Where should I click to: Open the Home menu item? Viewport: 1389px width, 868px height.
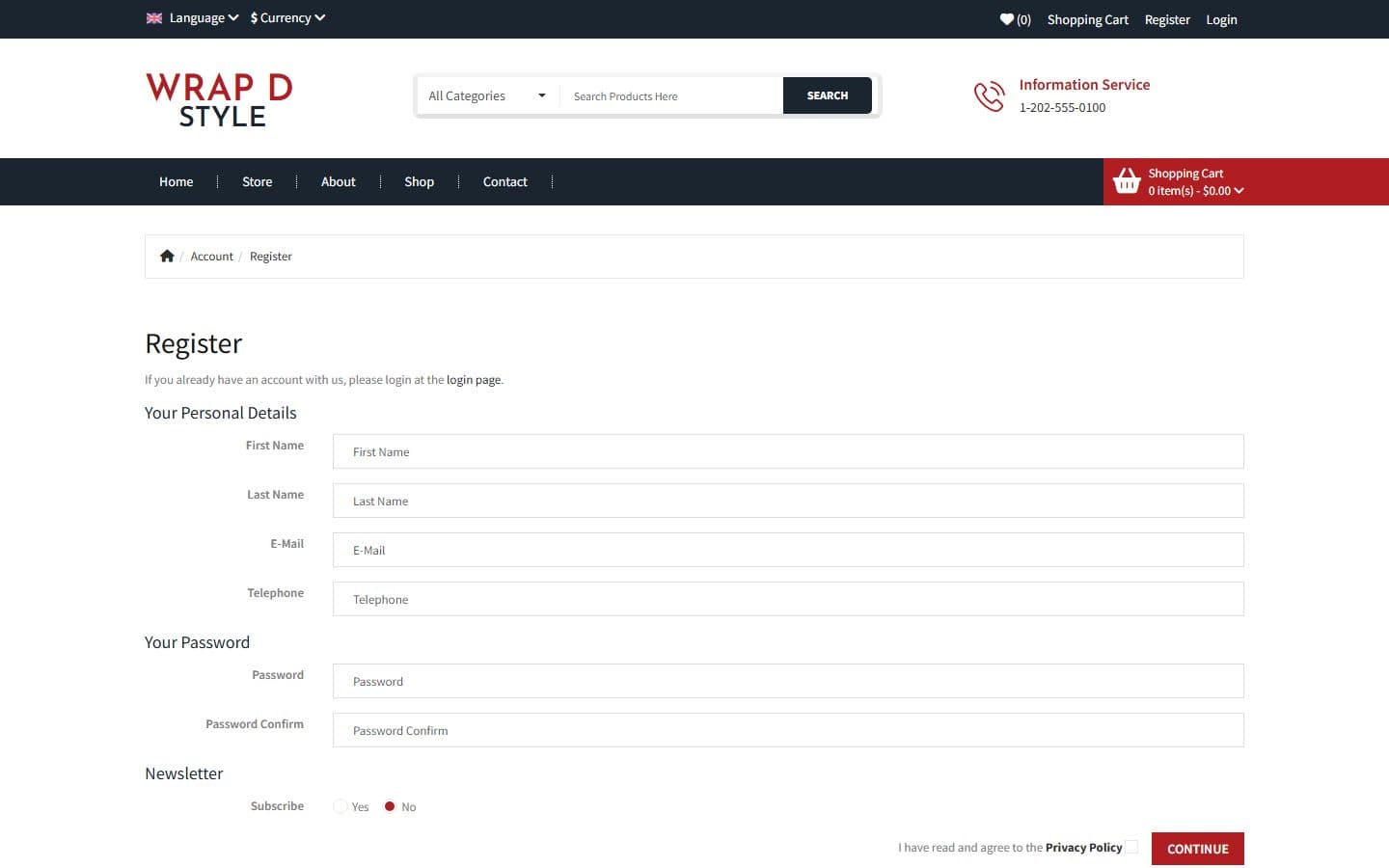click(177, 181)
